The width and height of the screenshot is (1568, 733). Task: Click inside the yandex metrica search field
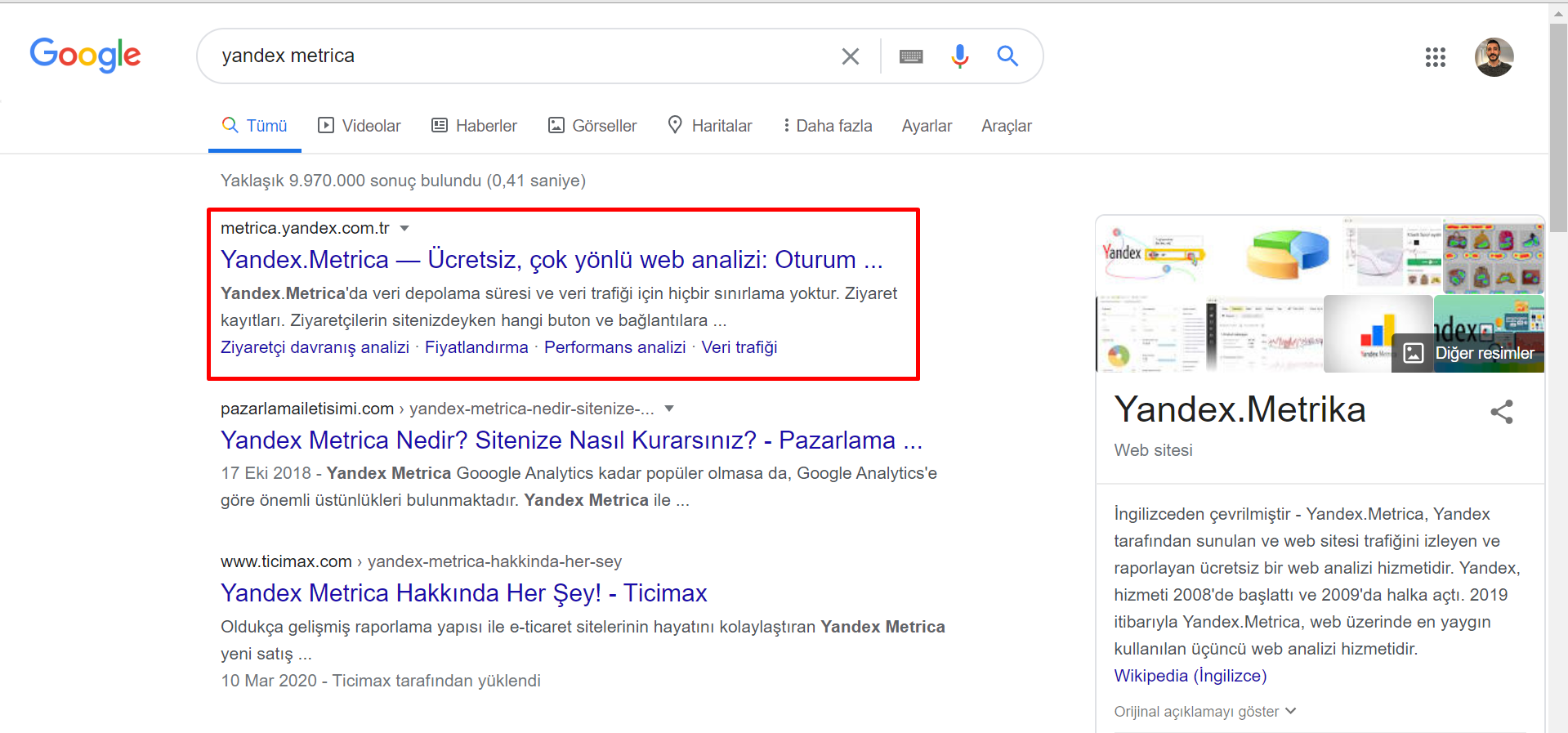[x=523, y=56]
